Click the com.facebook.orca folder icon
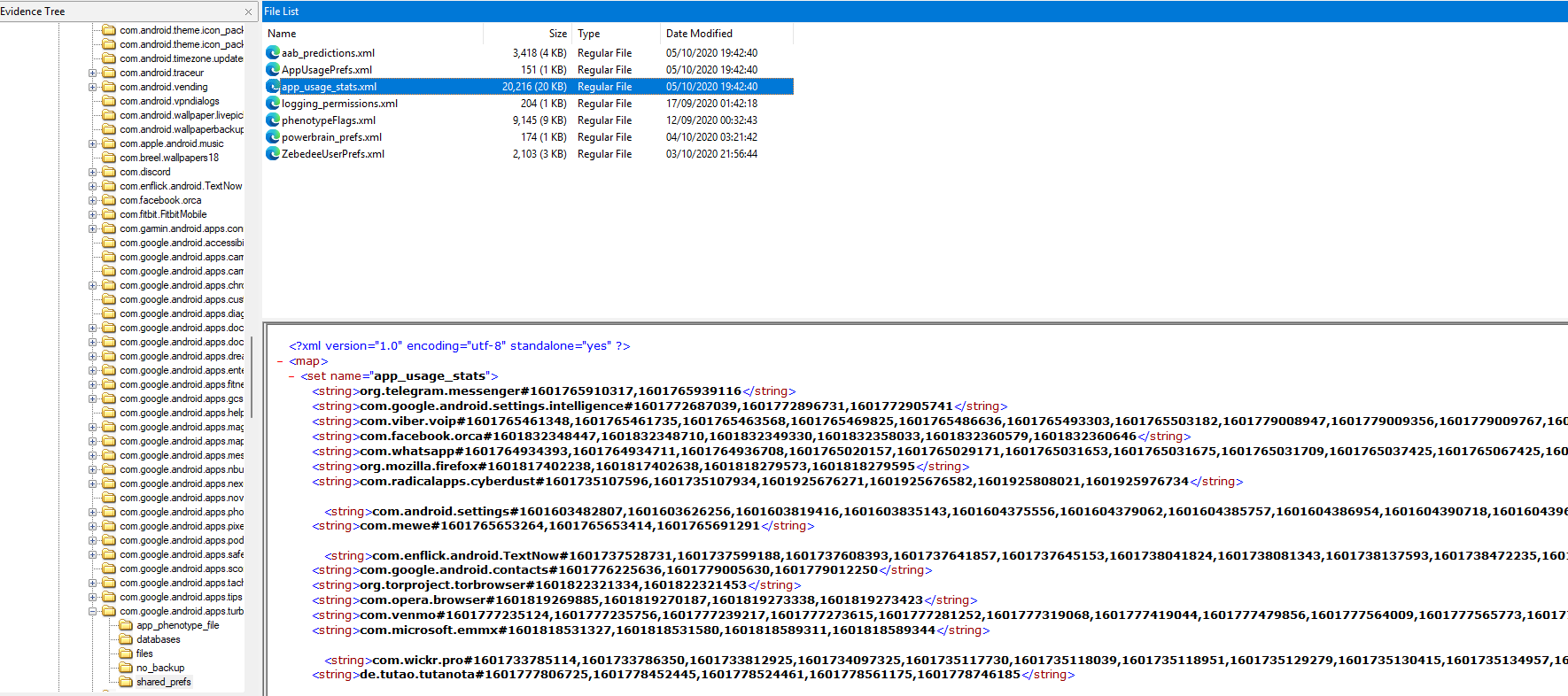 click(109, 200)
